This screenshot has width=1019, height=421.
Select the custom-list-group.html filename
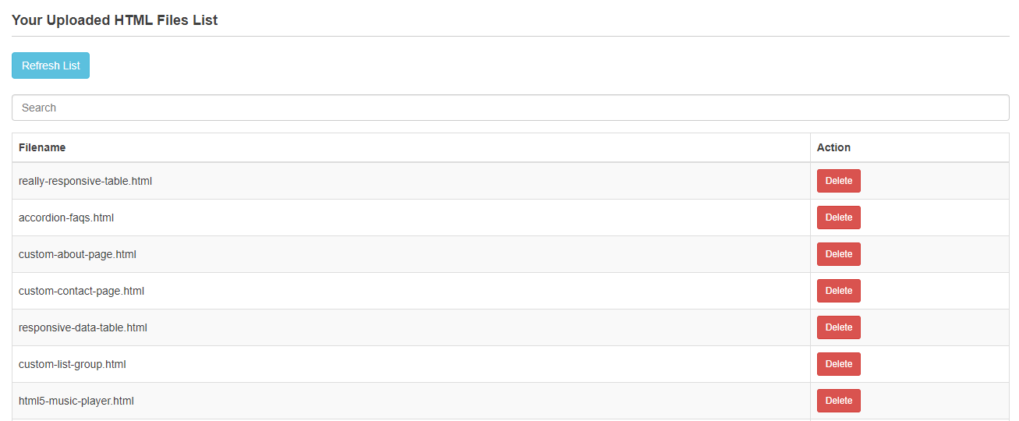pyautogui.click(x=72, y=364)
